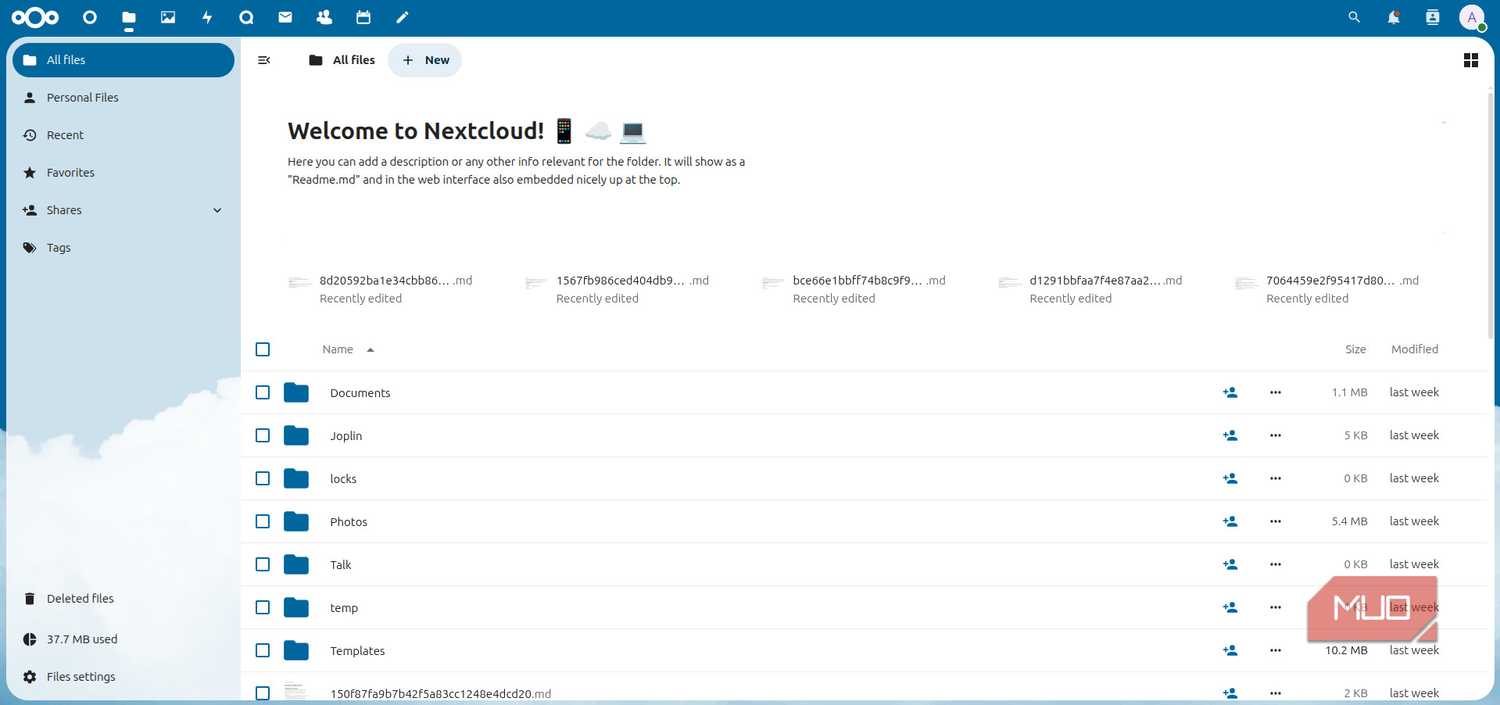Select the 150f87fa9b7b42f5a83cc1248e4dcd20.md file checkbox

point(262,693)
